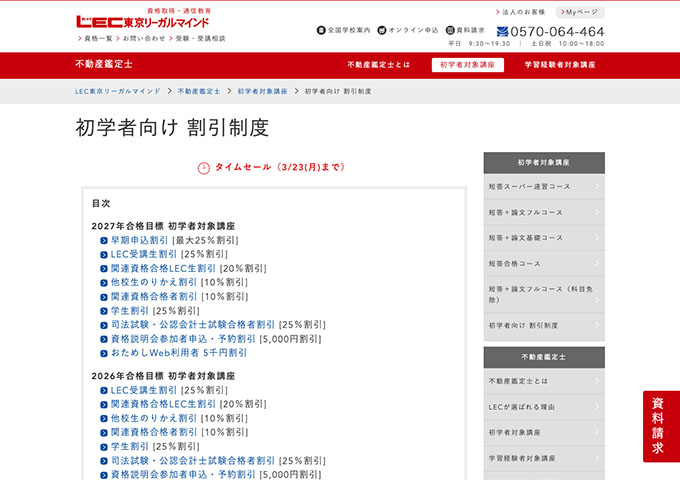Click the sidebar 初学者対象講座 gray header
Viewport: 680px width, 480px height.
[544, 163]
